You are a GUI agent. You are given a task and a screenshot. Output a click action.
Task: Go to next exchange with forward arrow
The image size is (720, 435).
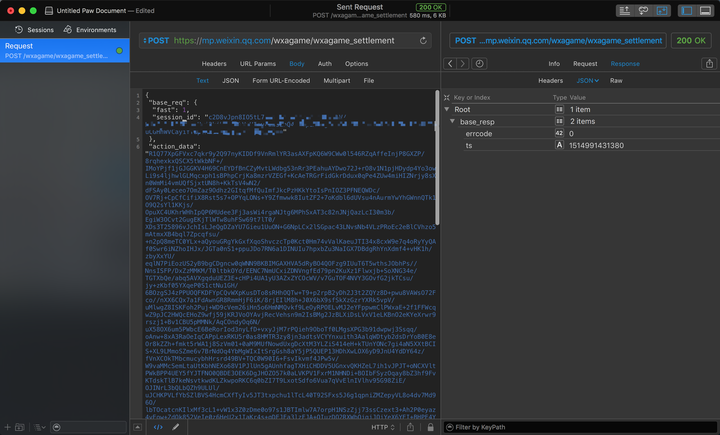pyautogui.click(x=462, y=63)
